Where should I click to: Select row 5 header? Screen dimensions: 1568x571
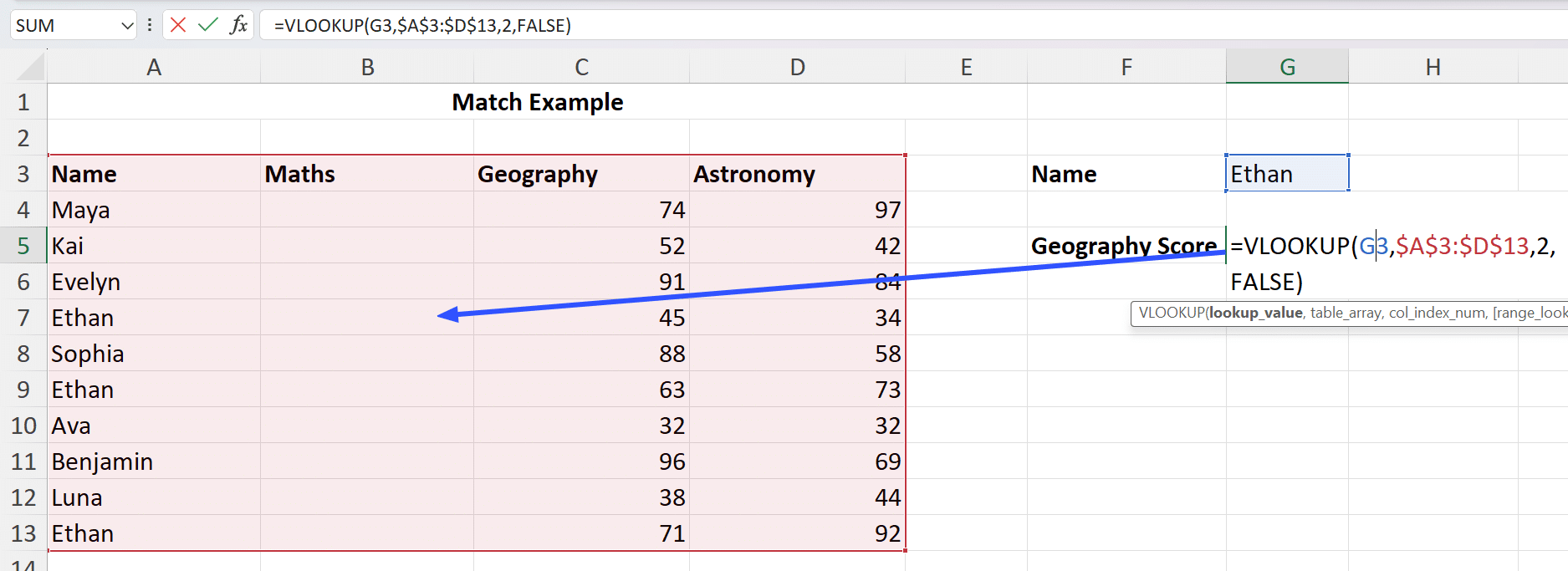[23, 246]
